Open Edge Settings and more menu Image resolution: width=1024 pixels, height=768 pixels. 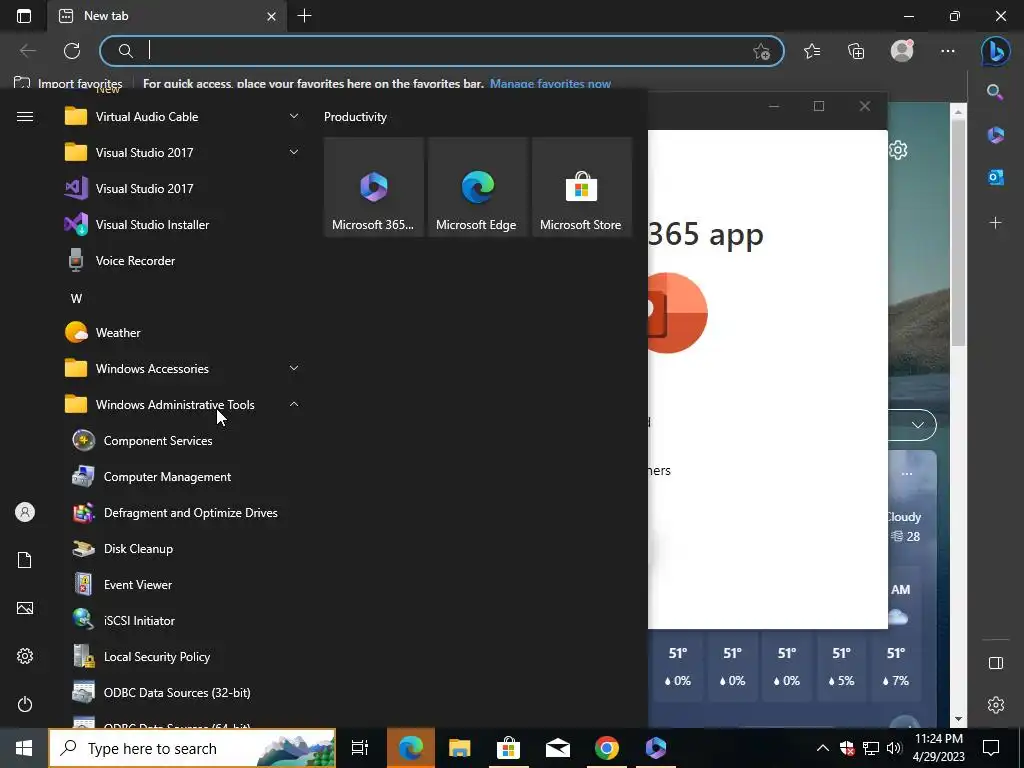[948, 51]
